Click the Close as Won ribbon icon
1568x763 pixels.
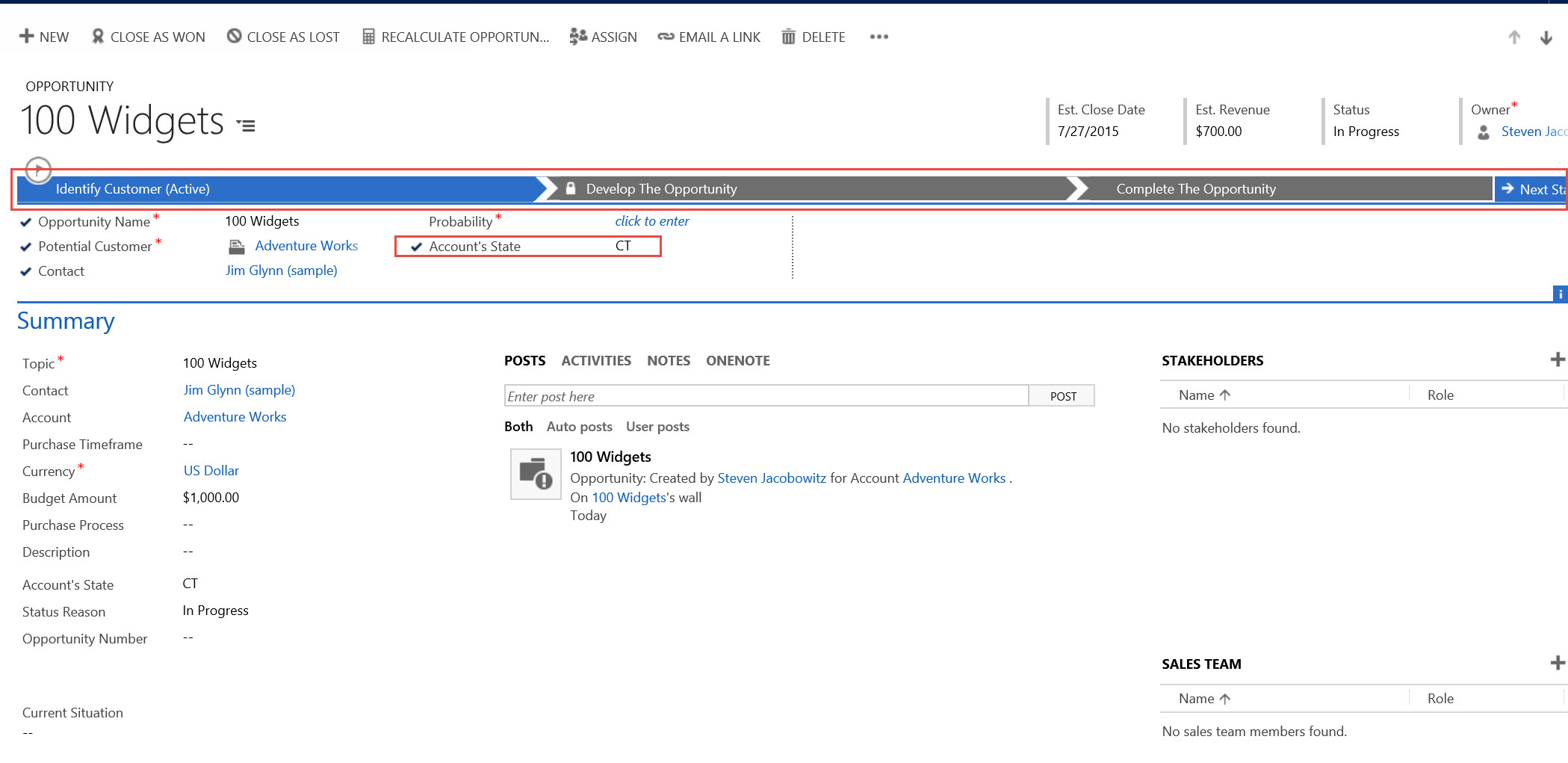point(98,37)
